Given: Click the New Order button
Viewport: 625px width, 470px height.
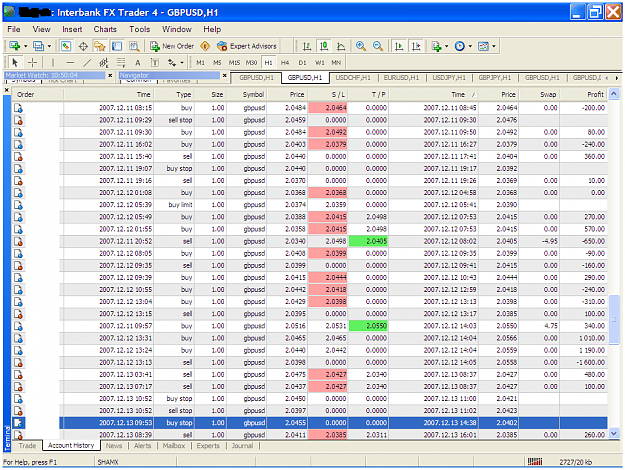Looking at the screenshot, I should coord(172,46).
